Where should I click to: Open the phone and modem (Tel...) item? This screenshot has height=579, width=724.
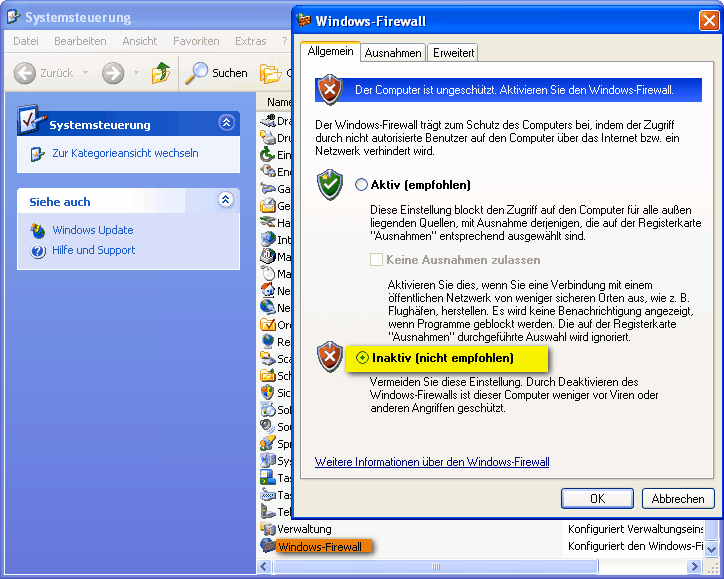[x=275, y=512]
